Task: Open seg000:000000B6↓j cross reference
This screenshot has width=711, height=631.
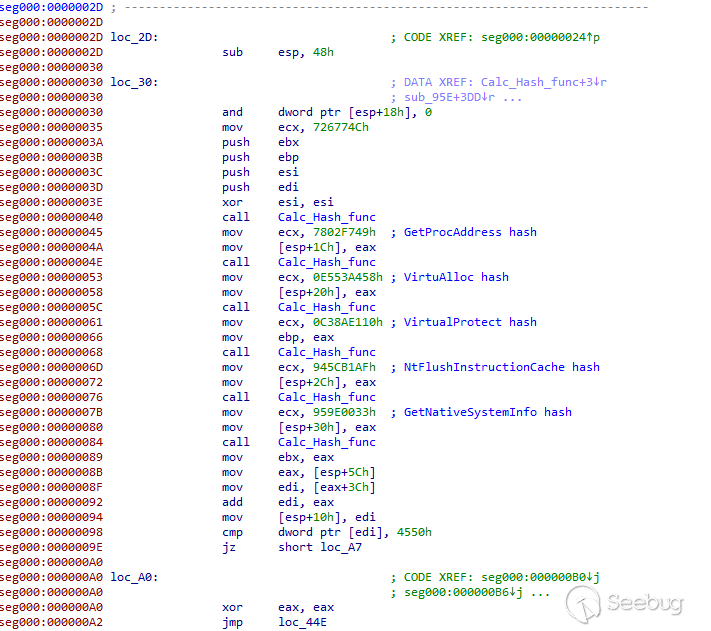Action: [x=463, y=592]
